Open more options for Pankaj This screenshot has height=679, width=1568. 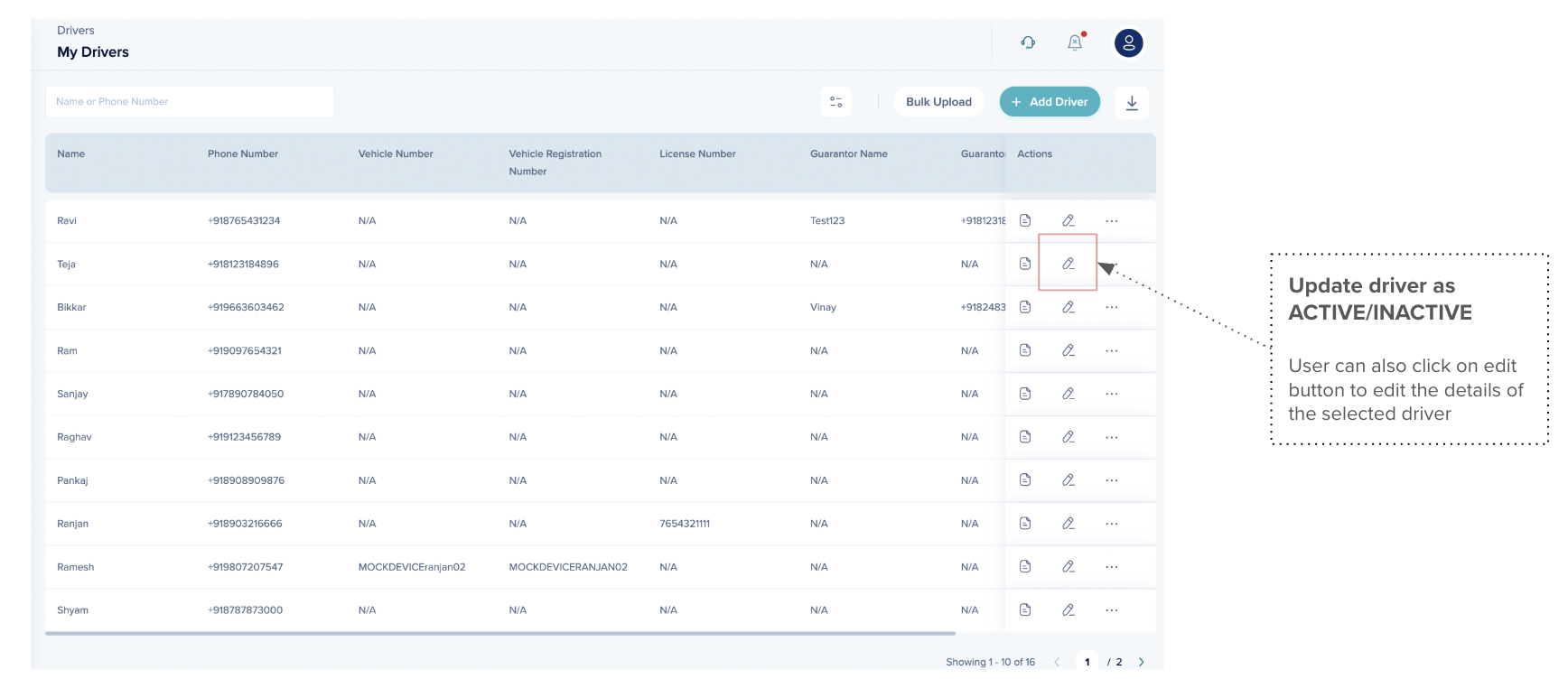[1112, 480]
